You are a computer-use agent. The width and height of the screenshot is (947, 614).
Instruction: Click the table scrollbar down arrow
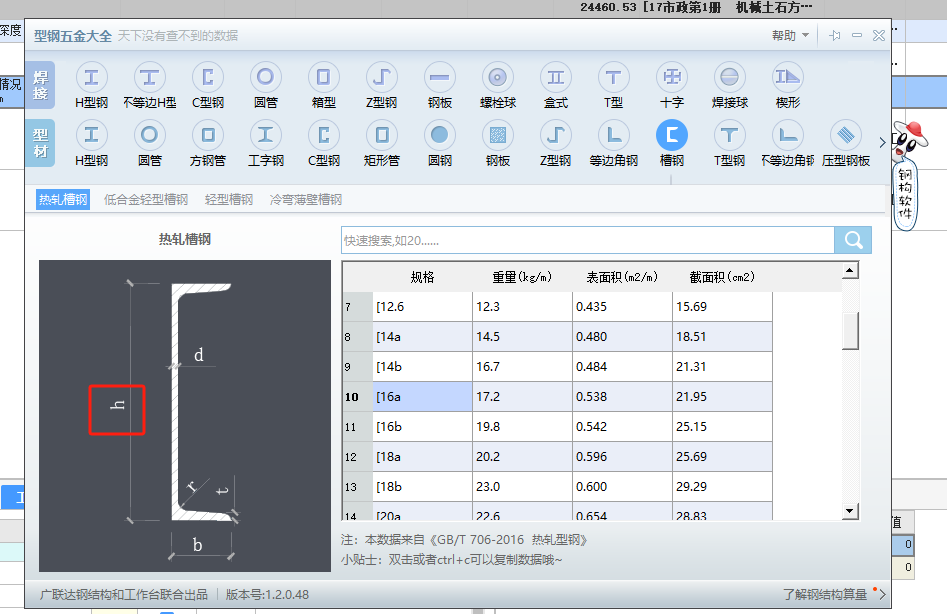(x=850, y=511)
